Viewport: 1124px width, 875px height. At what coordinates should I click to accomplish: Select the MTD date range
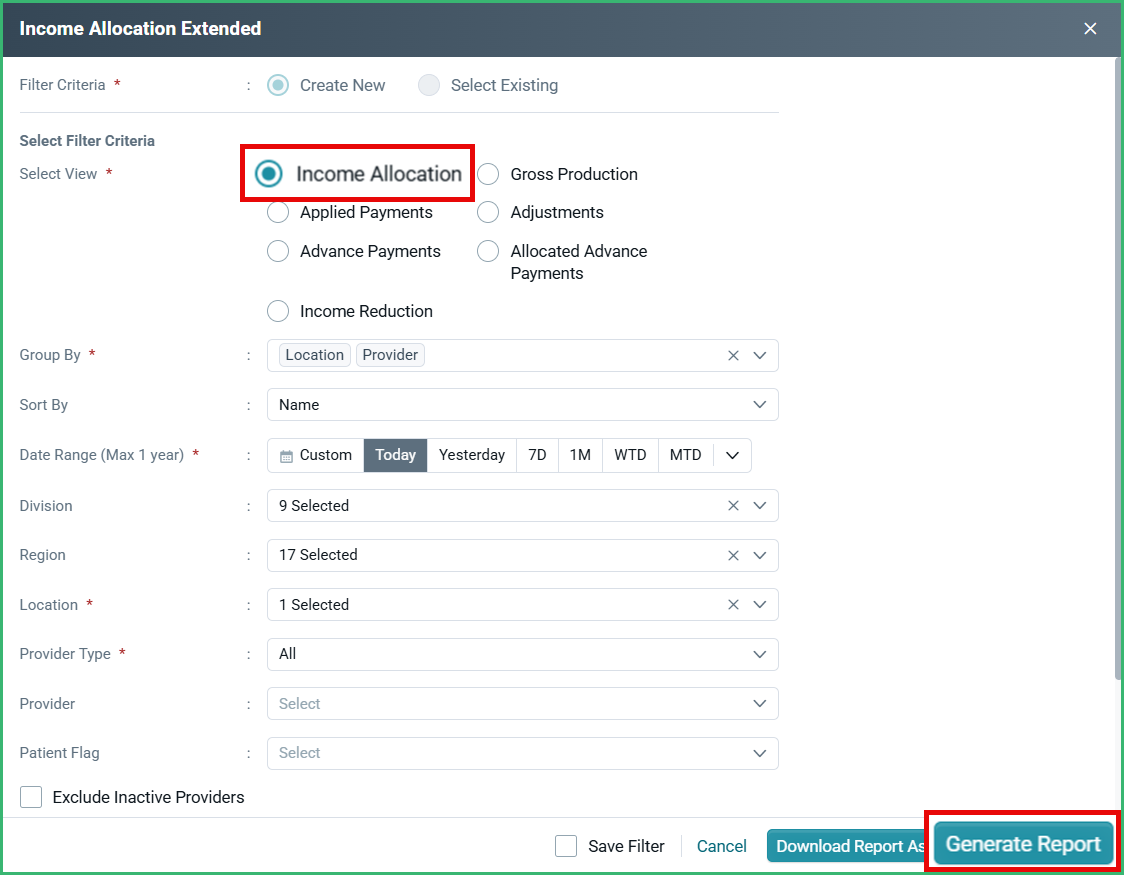tap(685, 455)
